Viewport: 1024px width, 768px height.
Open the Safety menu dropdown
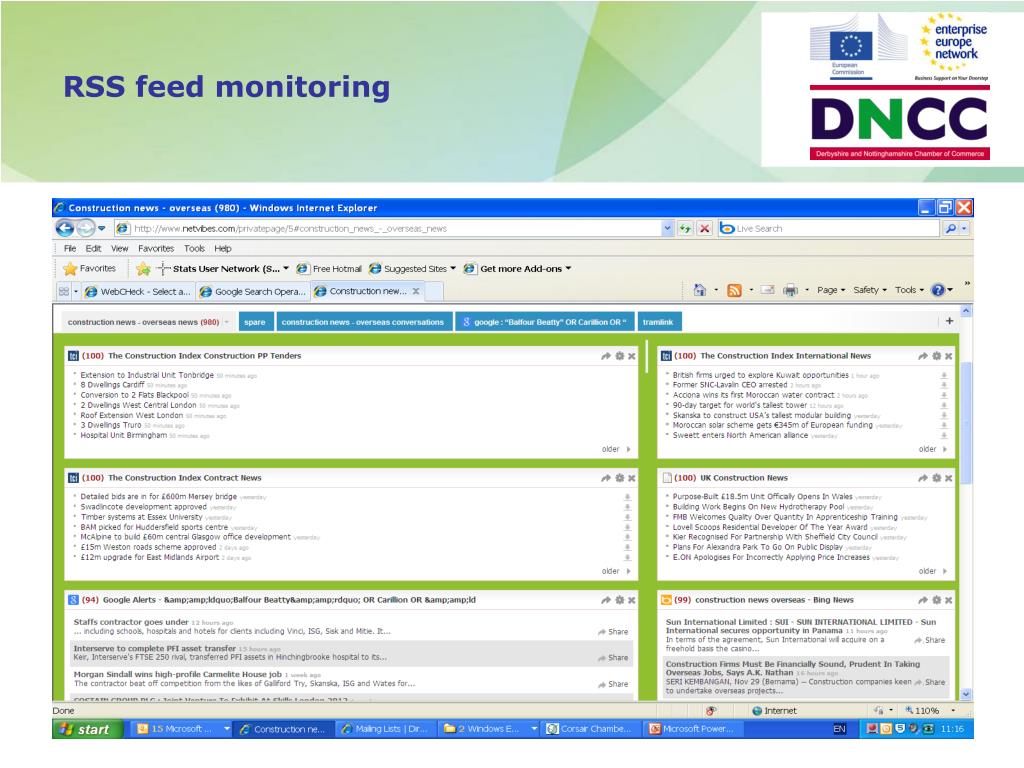click(870, 290)
